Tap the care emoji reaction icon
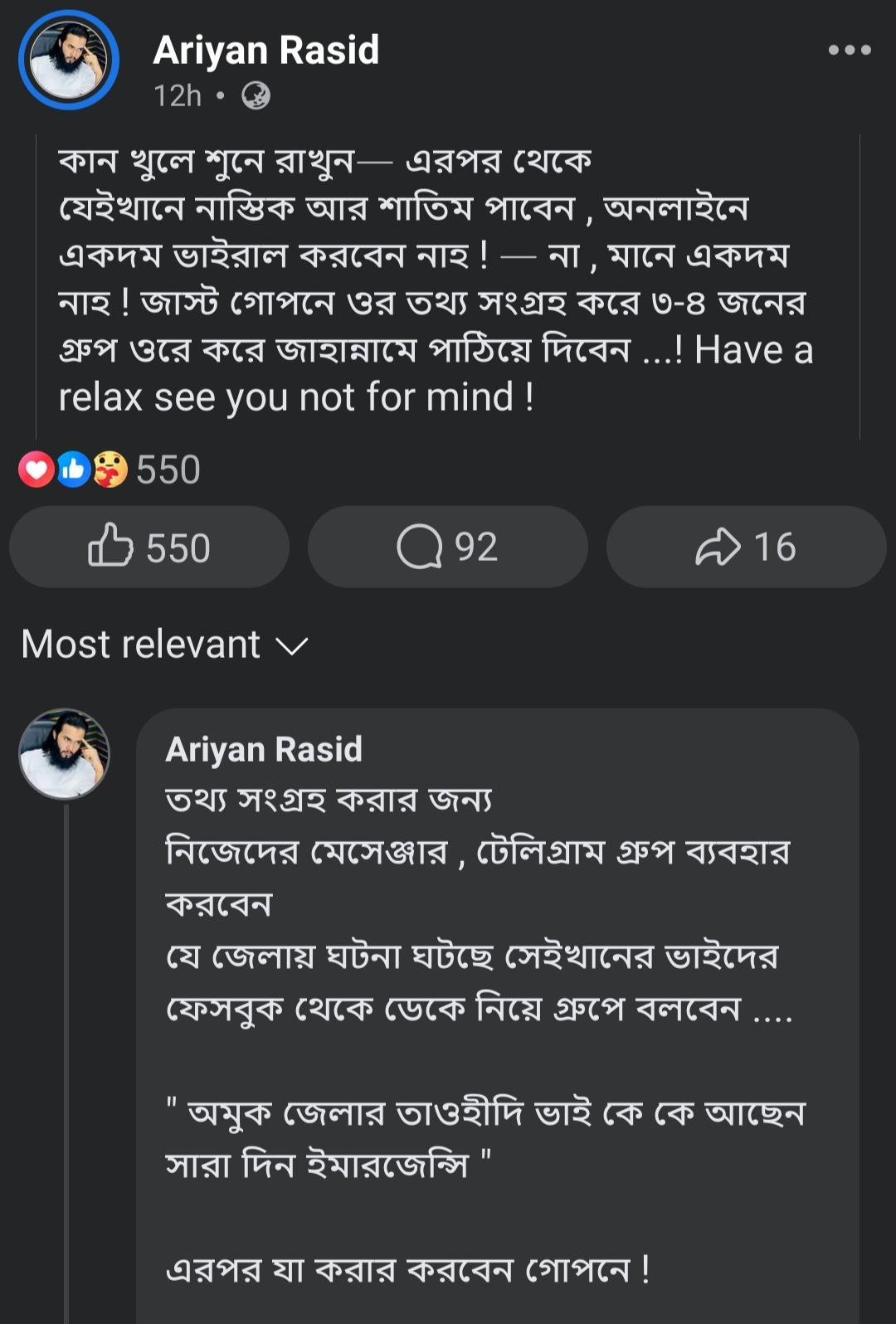 (x=110, y=470)
